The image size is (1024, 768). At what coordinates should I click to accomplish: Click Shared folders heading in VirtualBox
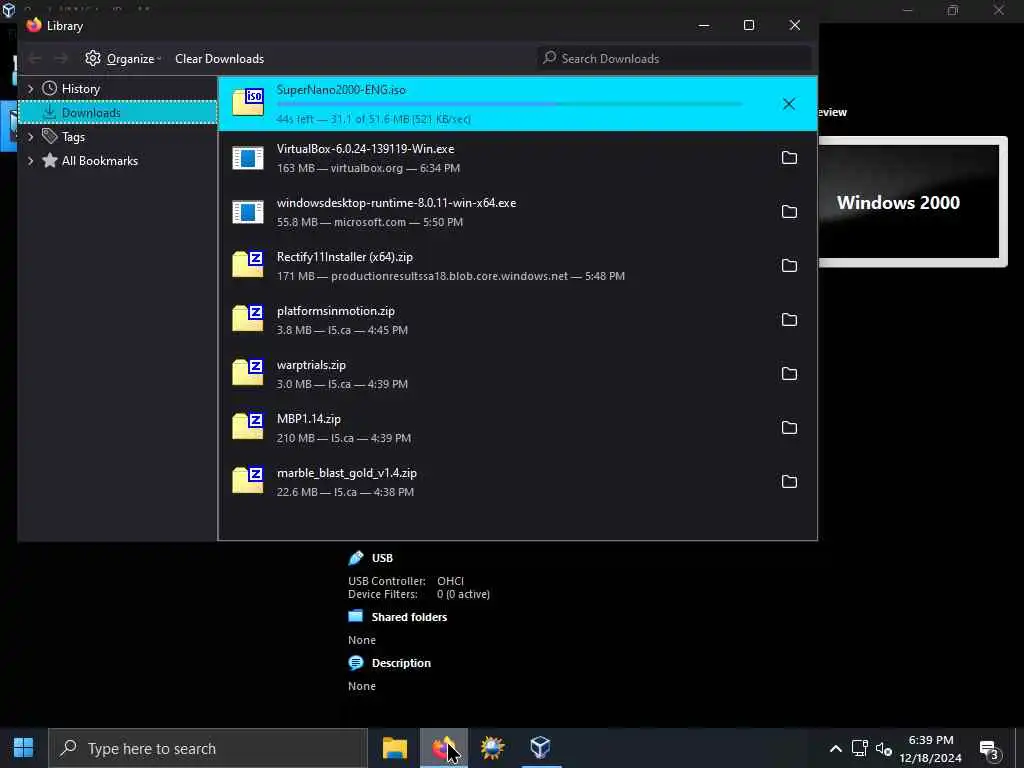pos(409,616)
